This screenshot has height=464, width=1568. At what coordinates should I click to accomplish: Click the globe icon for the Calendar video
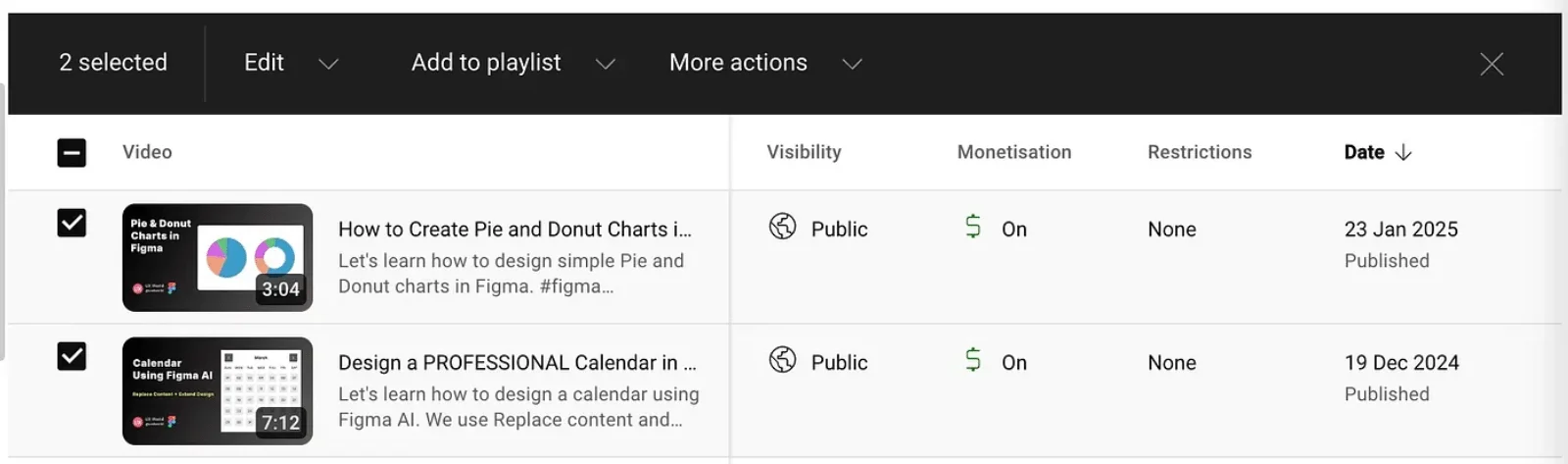click(x=782, y=360)
